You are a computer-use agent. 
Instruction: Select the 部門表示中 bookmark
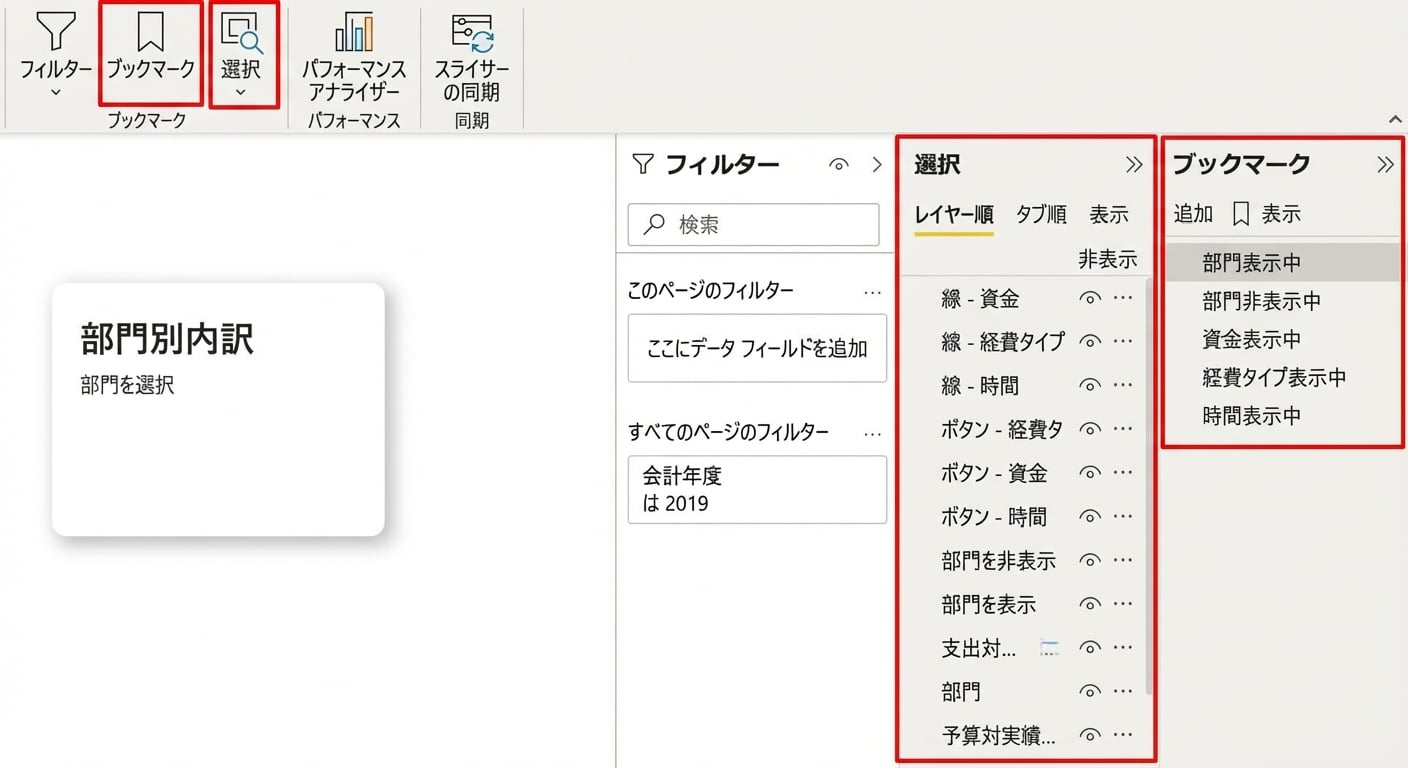click(1283, 263)
